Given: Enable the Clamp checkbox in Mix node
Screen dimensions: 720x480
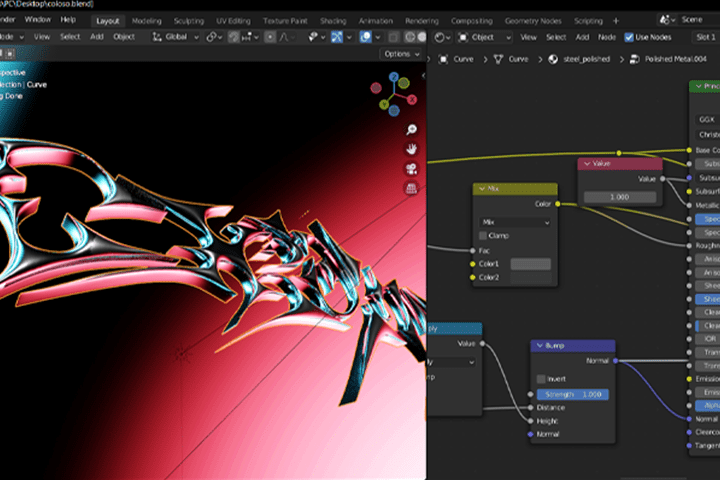Looking at the screenshot, I should tap(483, 236).
